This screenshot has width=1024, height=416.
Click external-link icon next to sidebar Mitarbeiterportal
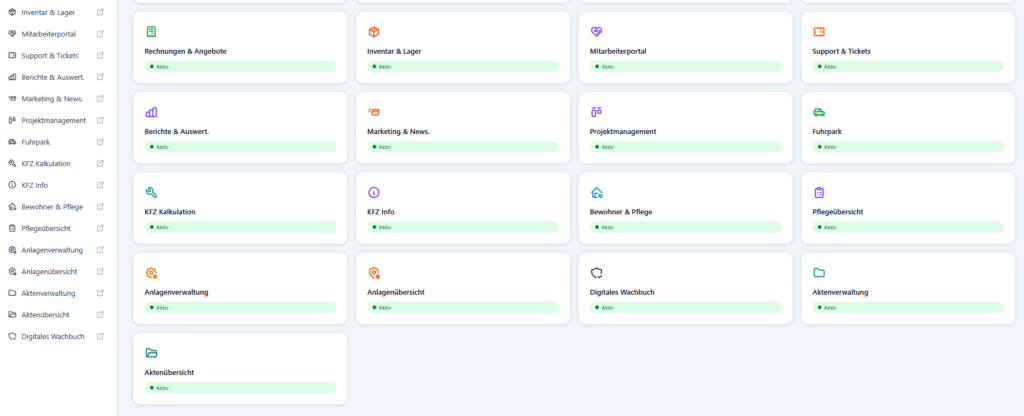point(100,34)
